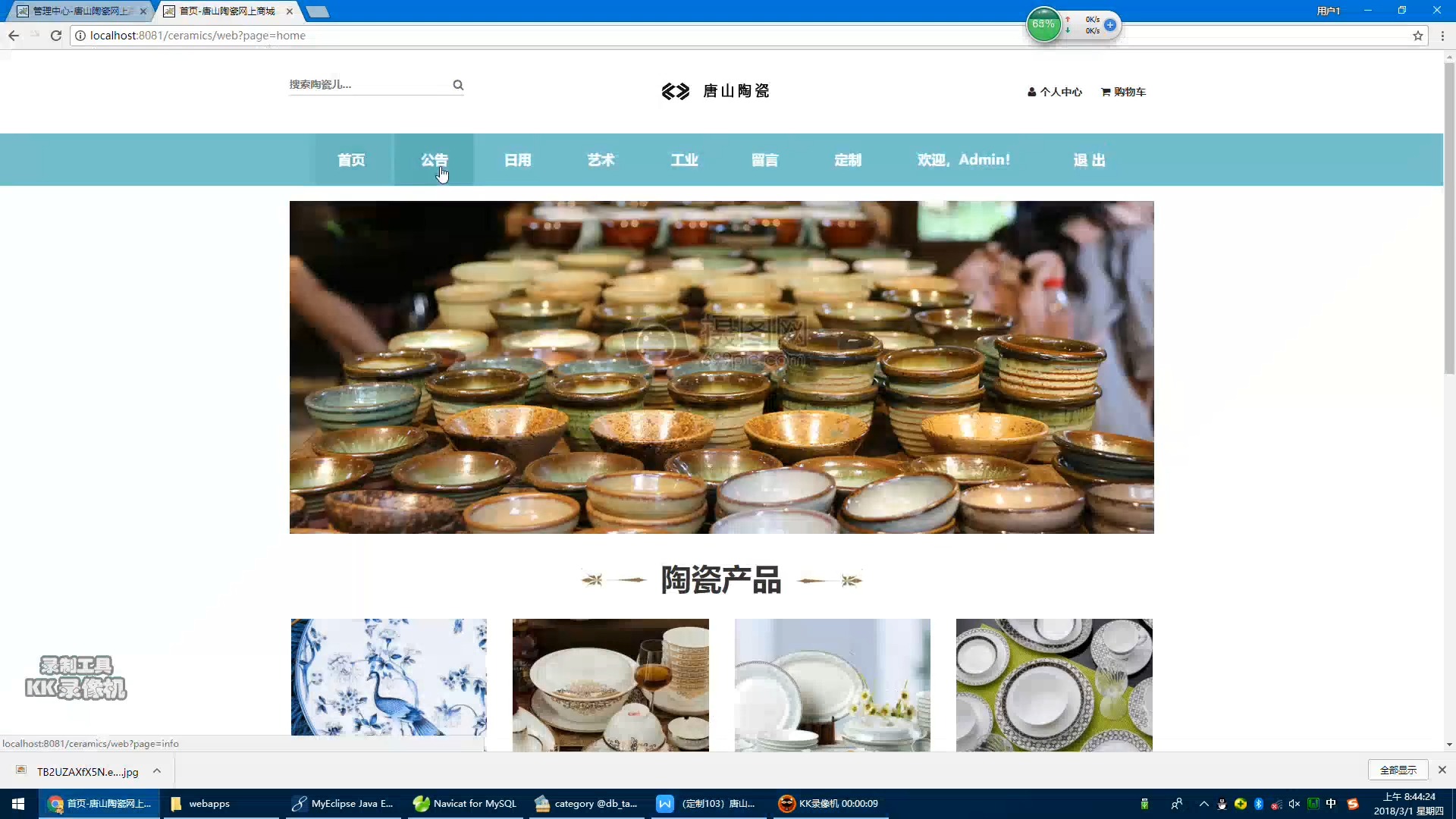Click the 日用 category navigation item
The height and width of the screenshot is (819, 1456).
coord(518,160)
